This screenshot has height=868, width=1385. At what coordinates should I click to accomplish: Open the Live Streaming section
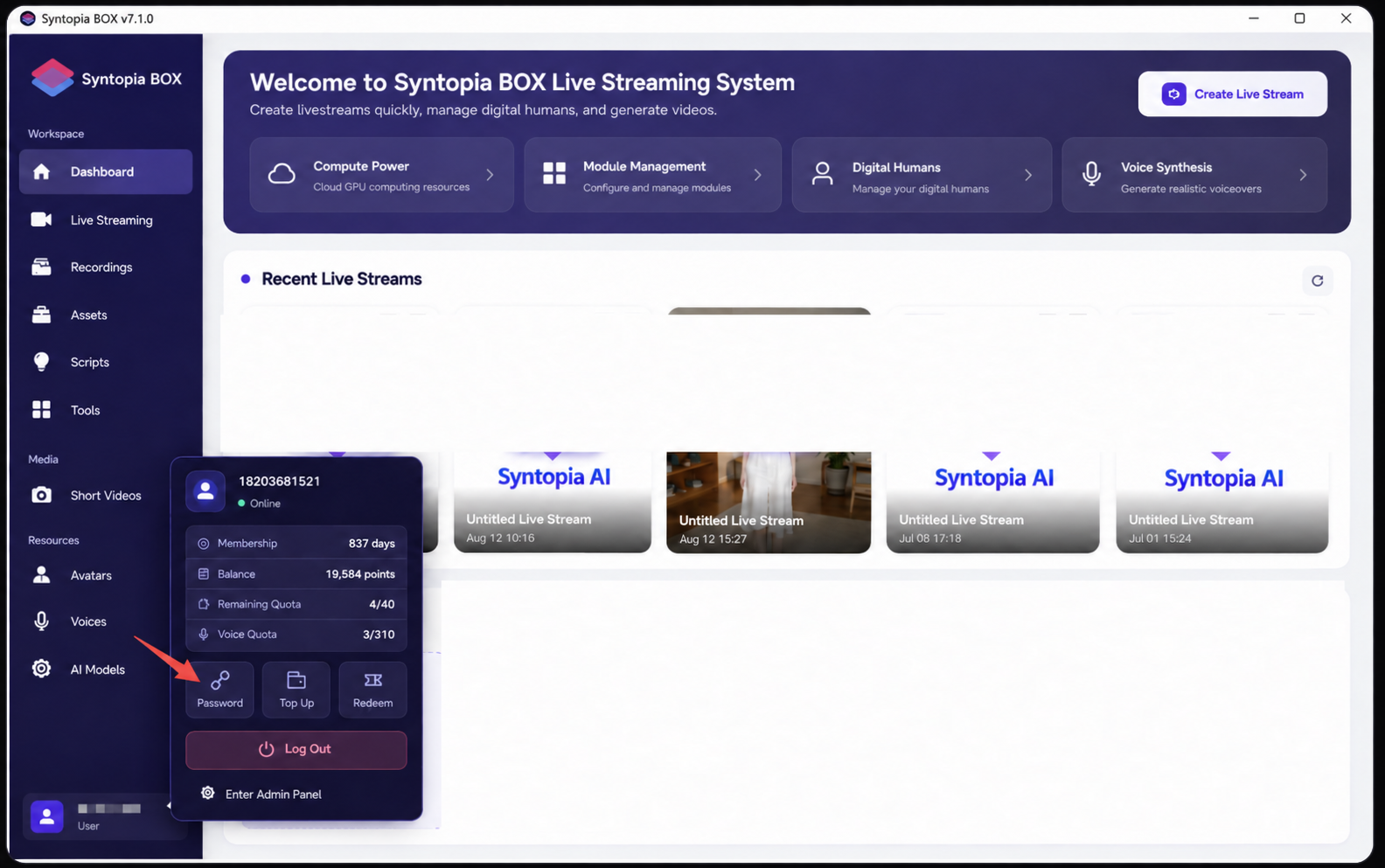(106, 220)
